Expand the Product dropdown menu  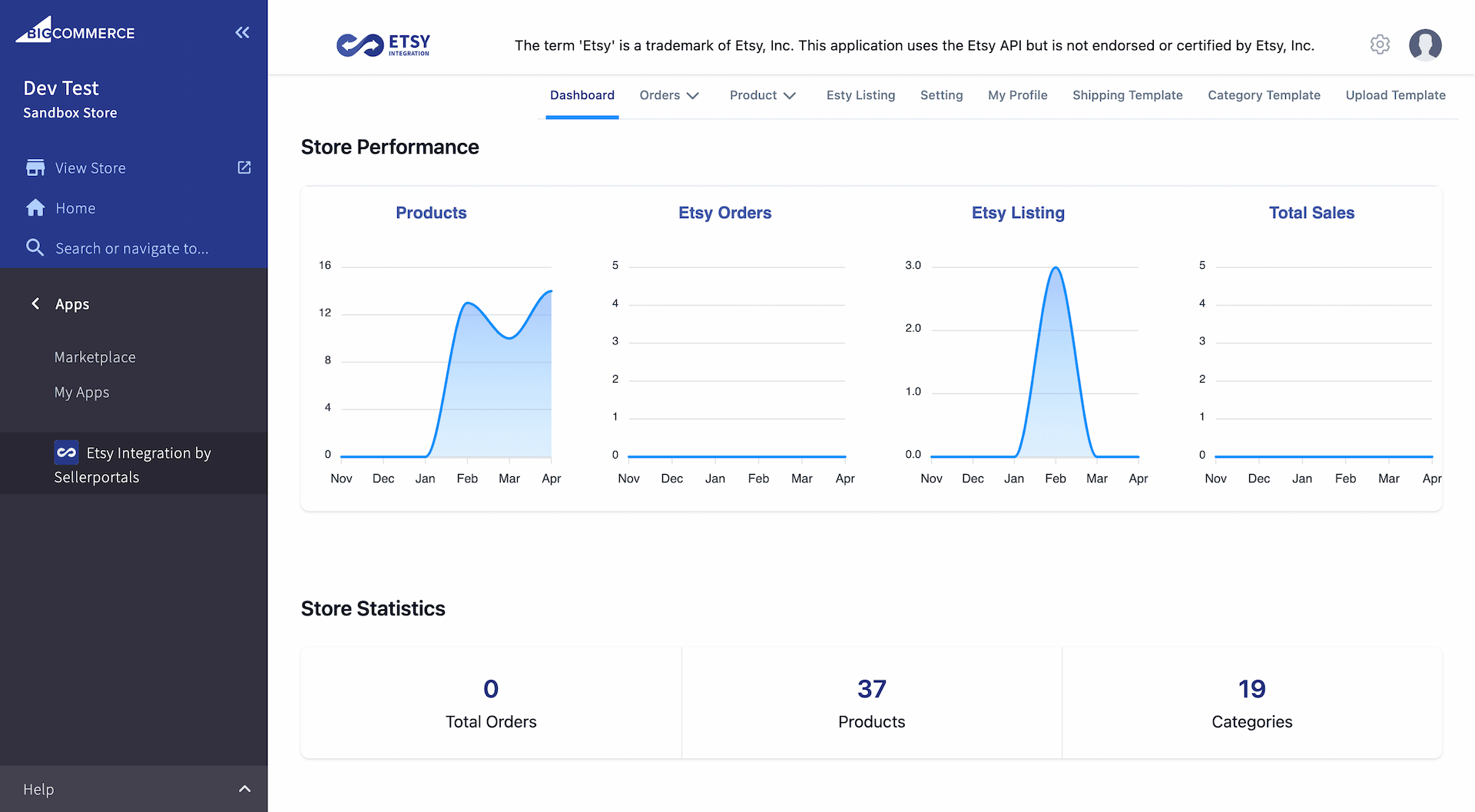pyautogui.click(x=763, y=95)
